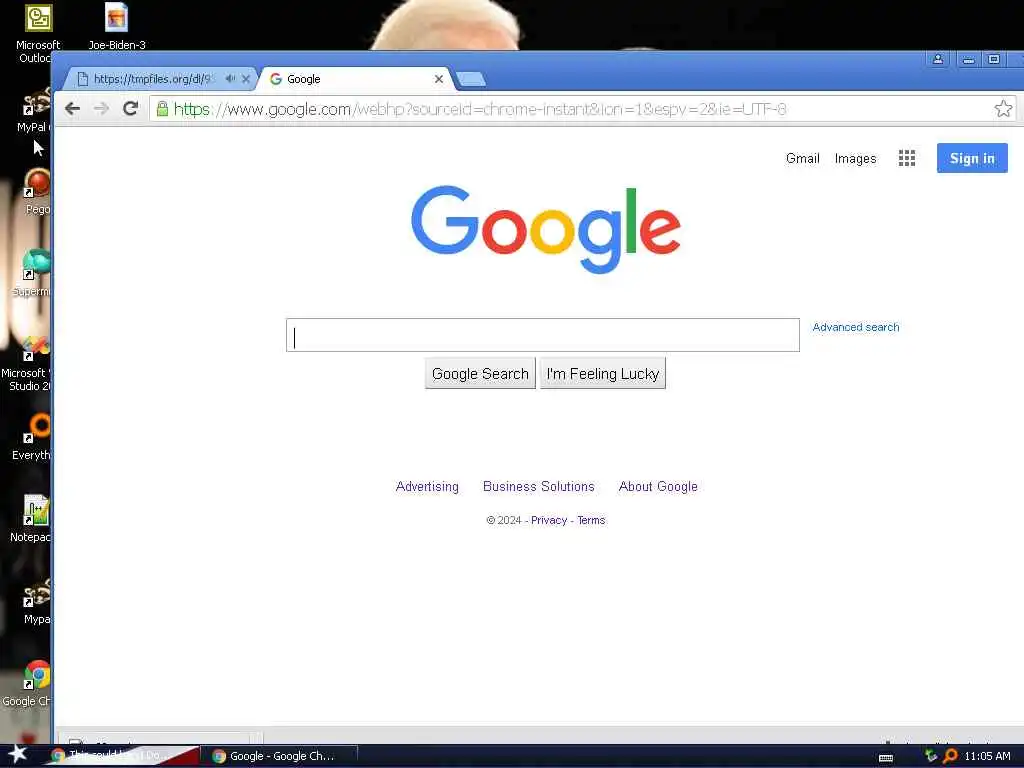Open the Google apps grid

(x=906, y=158)
